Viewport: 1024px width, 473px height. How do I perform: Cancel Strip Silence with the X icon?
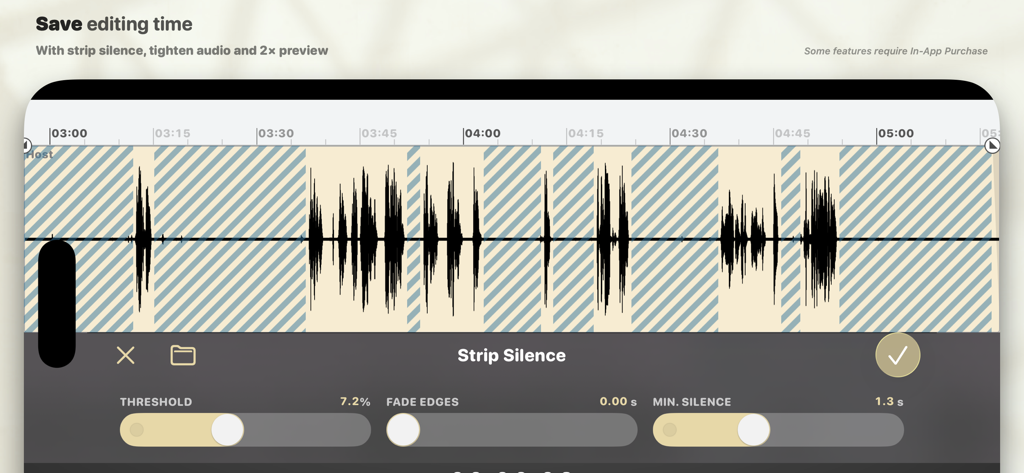(x=125, y=355)
